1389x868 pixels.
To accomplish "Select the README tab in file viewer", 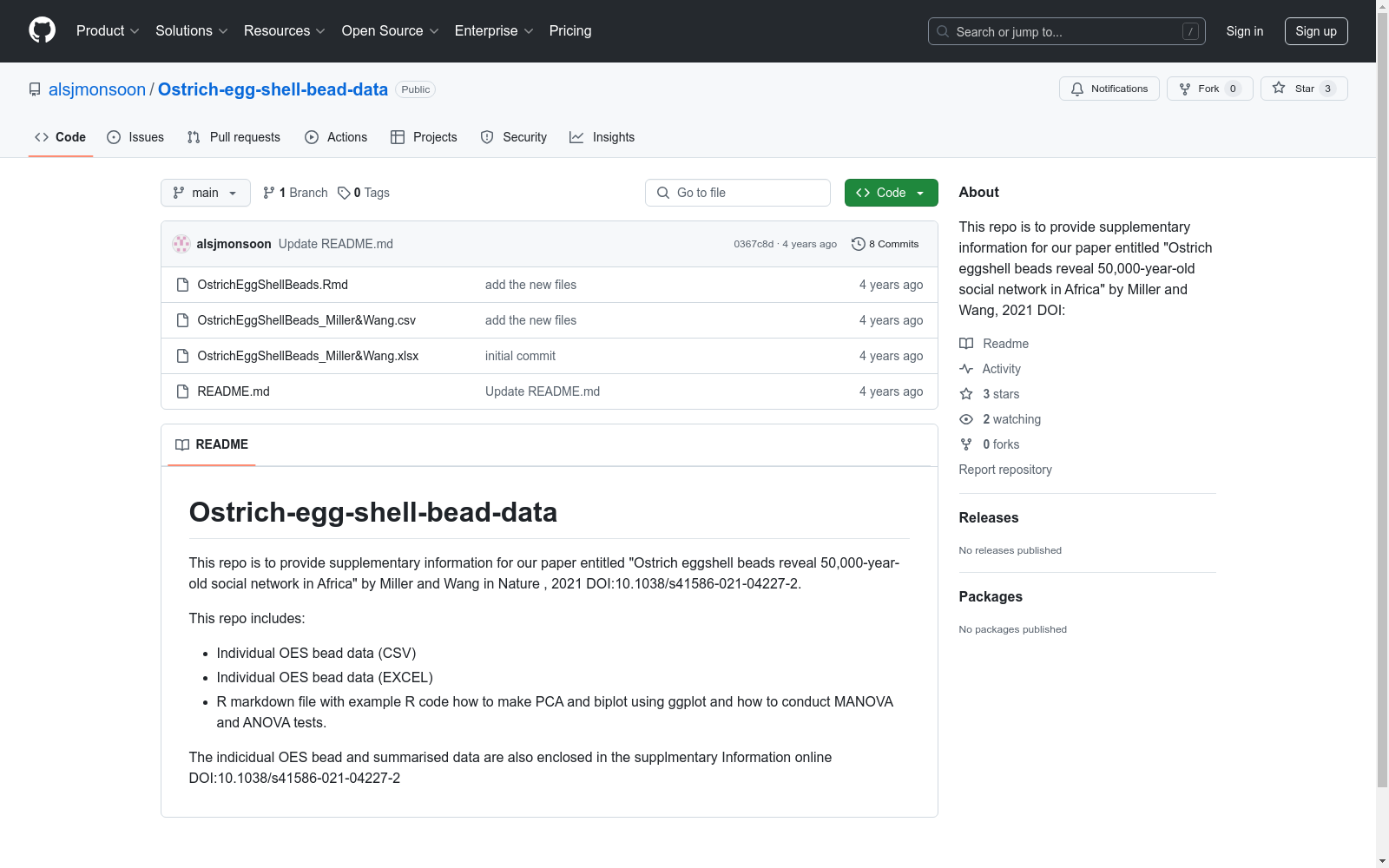I will pyautogui.click(x=212, y=444).
